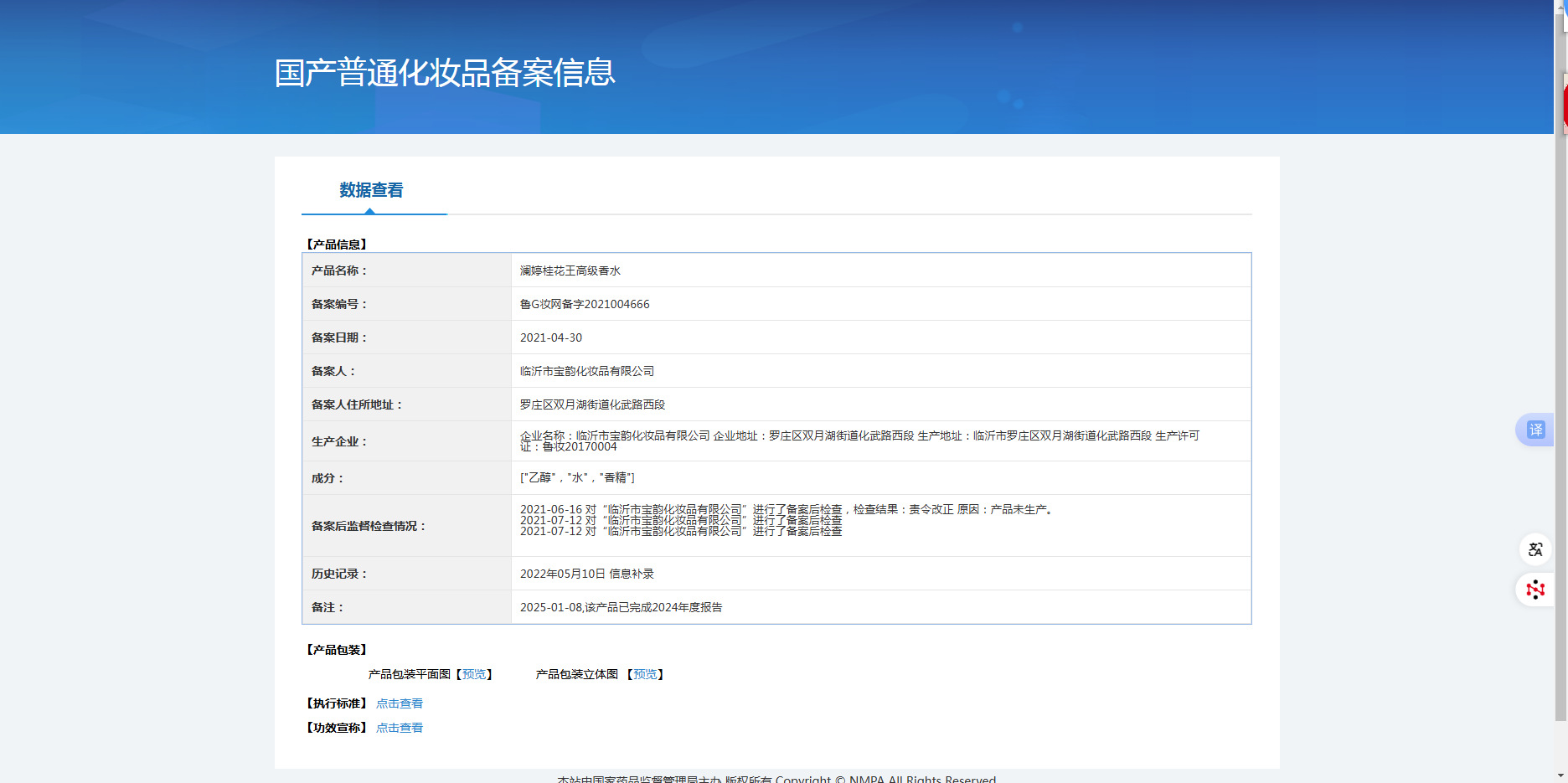Click the 【执行标准】 label

(337, 703)
